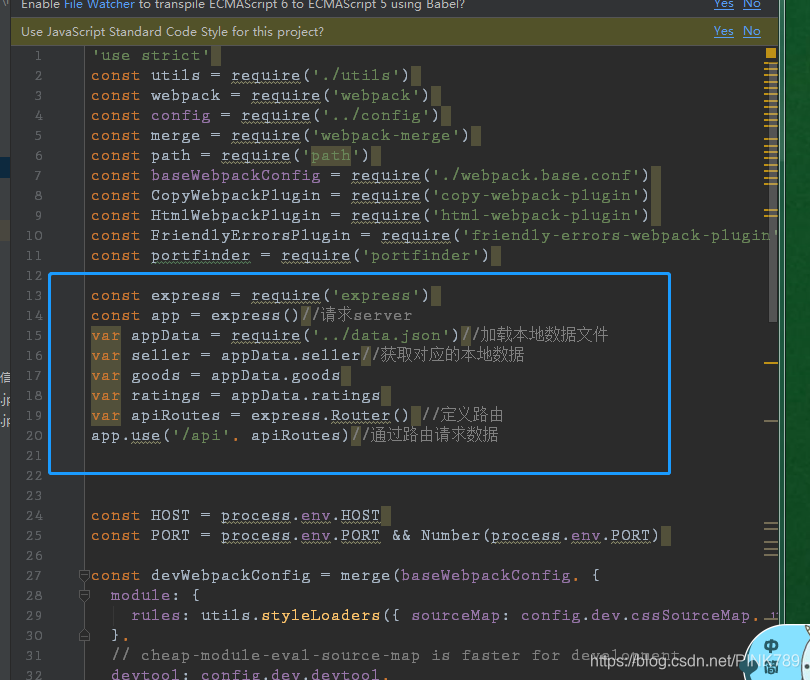The width and height of the screenshot is (810, 680).
Task: Collapse the devWebpackConfig block on line 27
Action: (84, 575)
